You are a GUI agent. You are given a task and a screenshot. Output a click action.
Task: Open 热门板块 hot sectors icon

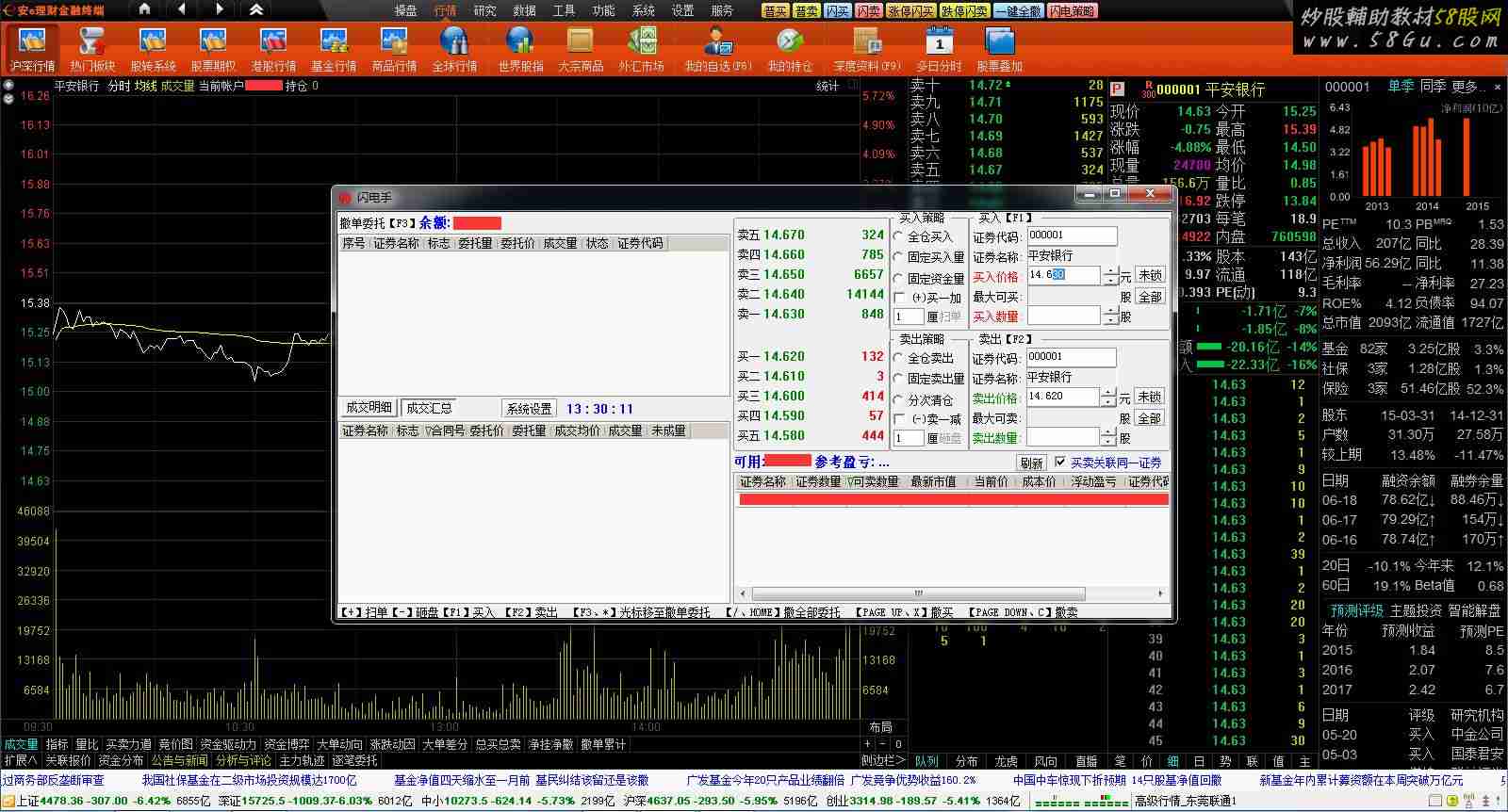92,49
